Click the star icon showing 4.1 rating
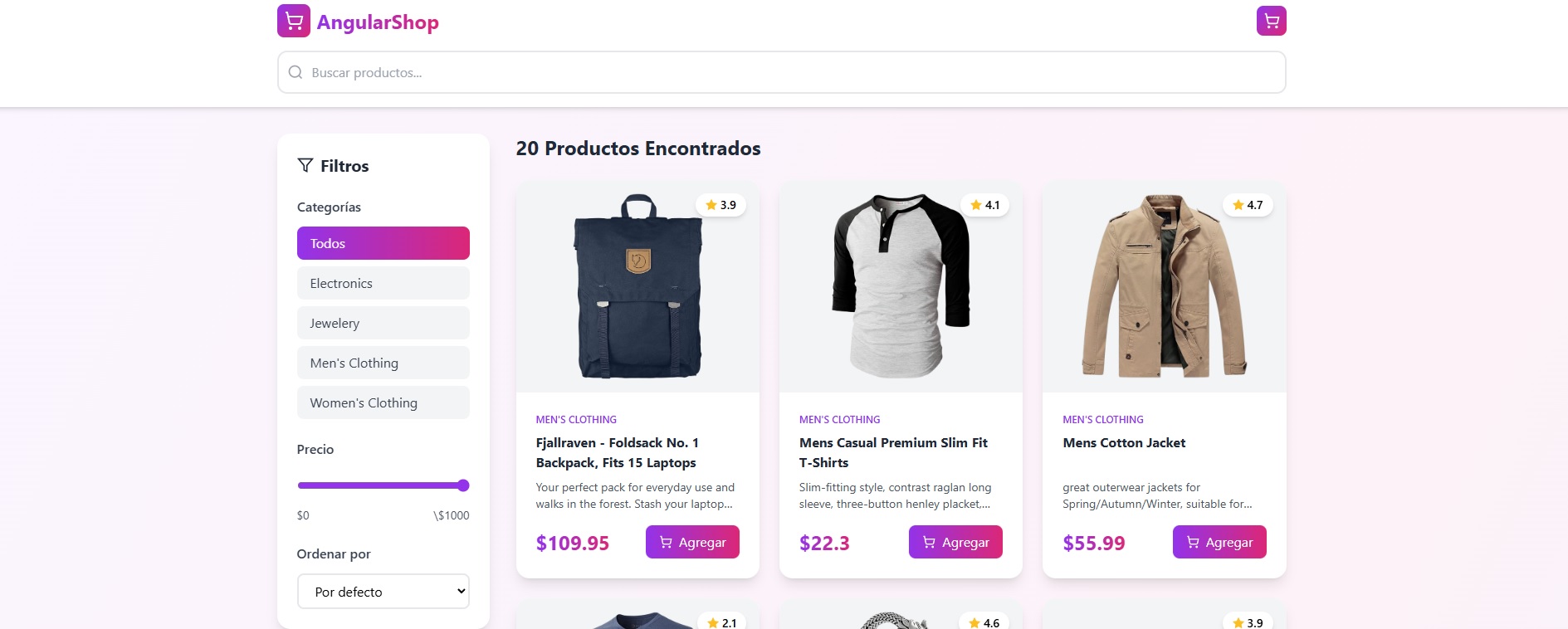1568x629 pixels. click(x=974, y=205)
